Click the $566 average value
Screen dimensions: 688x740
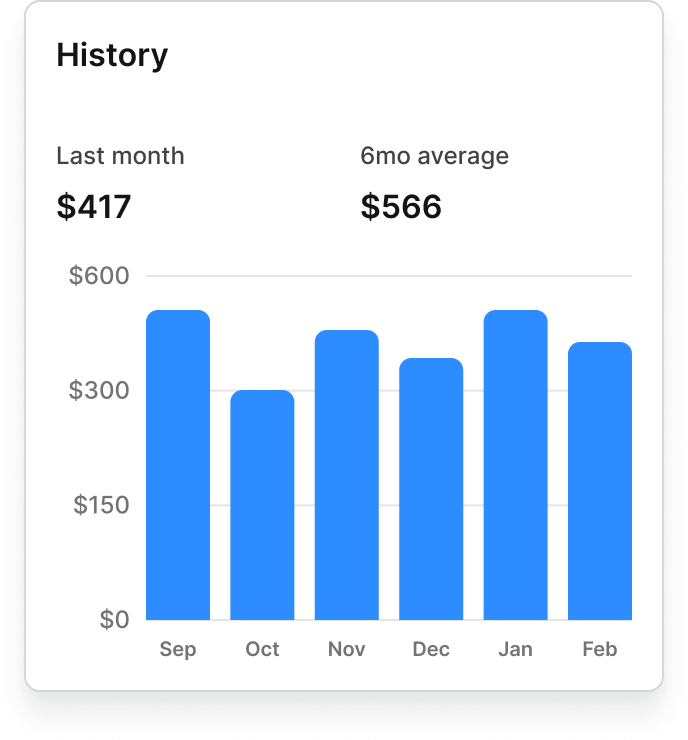click(x=401, y=207)
